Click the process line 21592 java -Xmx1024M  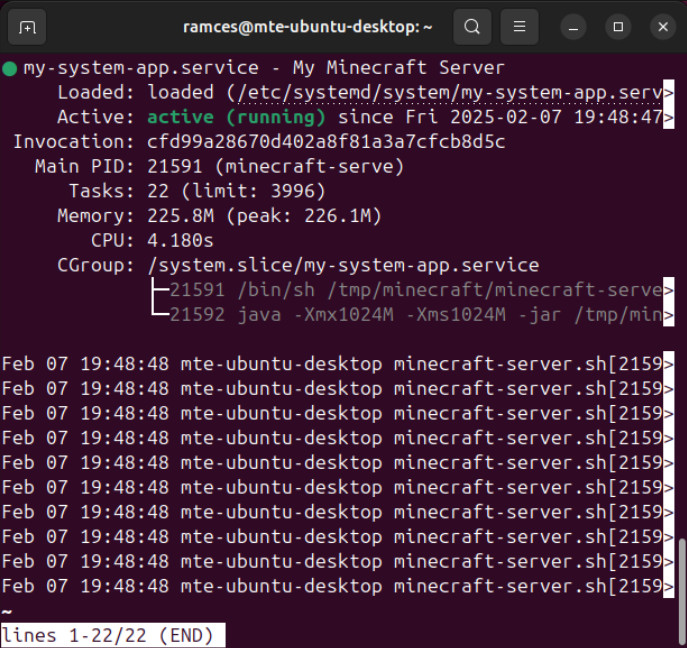415,315
